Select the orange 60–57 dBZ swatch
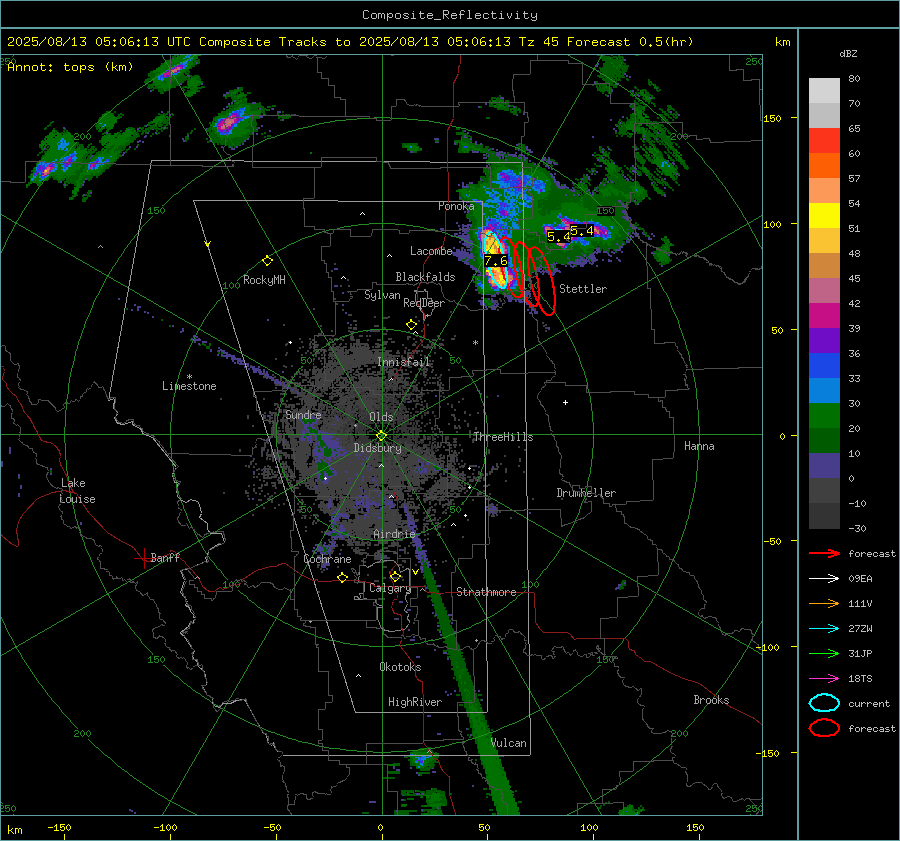Viewport: 900px width, 841px height. pyautogui.click(x=824, y=166)
